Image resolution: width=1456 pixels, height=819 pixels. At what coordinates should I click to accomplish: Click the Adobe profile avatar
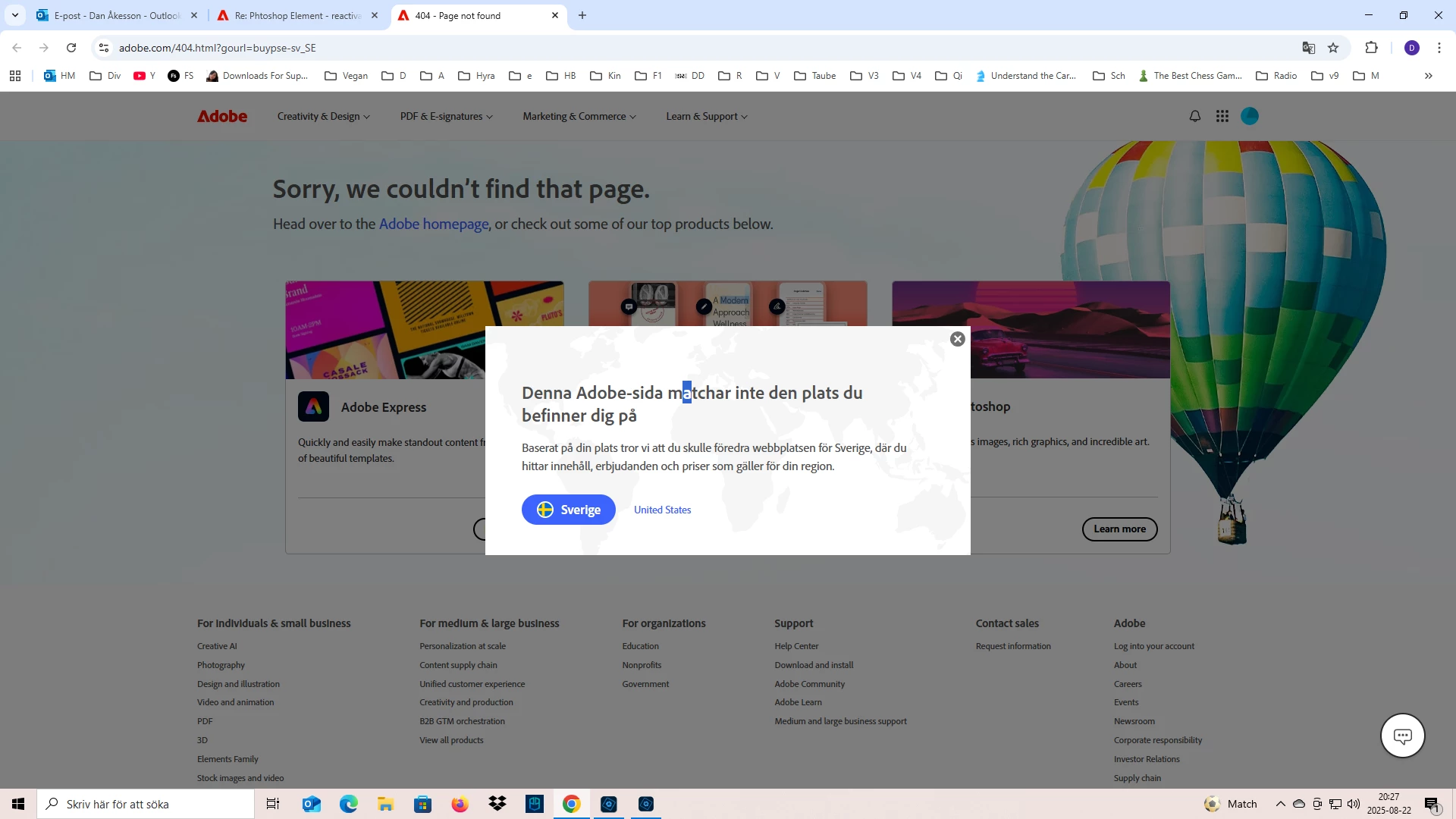(x=1250, y=116)
